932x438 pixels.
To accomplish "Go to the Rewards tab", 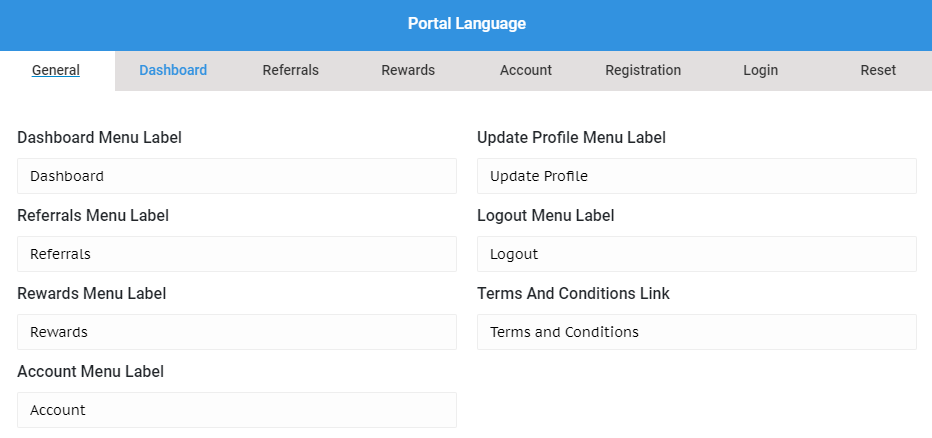I will 408,70.
